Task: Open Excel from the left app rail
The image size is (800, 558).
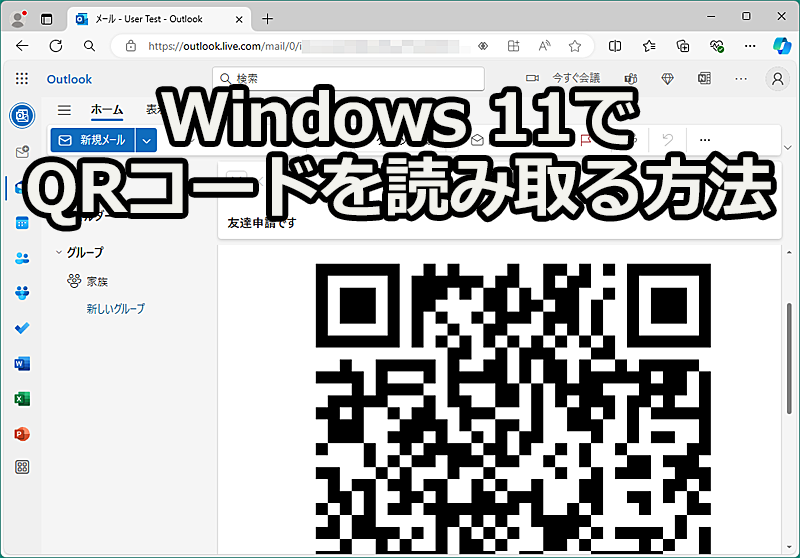Action: pyautogui.click(x=22, y=398)
